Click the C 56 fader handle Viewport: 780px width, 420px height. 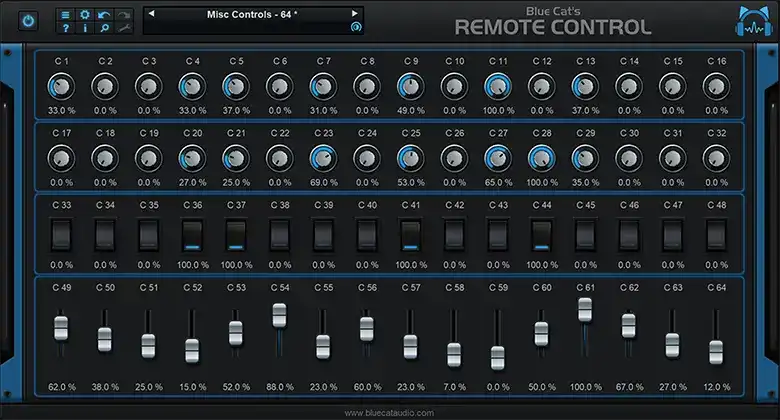367,329
